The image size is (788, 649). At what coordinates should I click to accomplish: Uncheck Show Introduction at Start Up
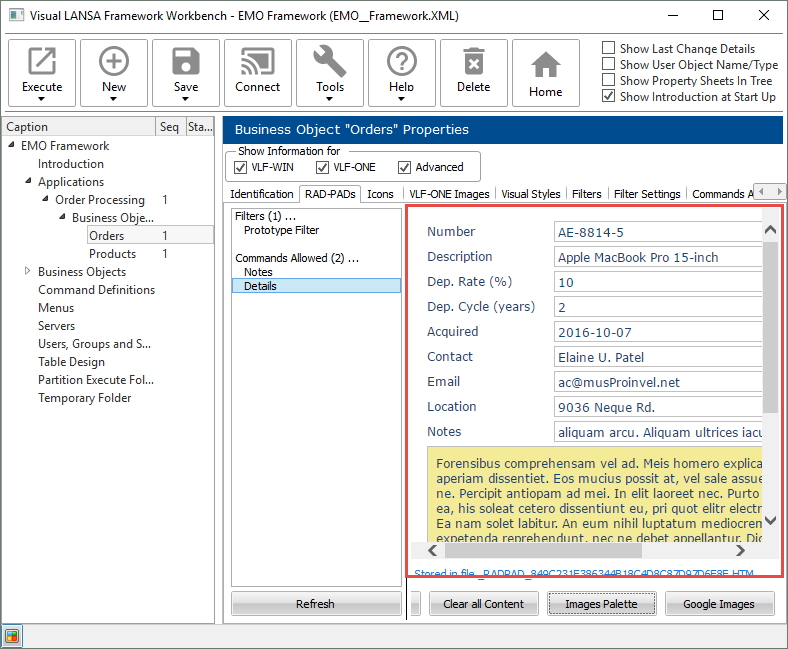[x=609, y=96]
